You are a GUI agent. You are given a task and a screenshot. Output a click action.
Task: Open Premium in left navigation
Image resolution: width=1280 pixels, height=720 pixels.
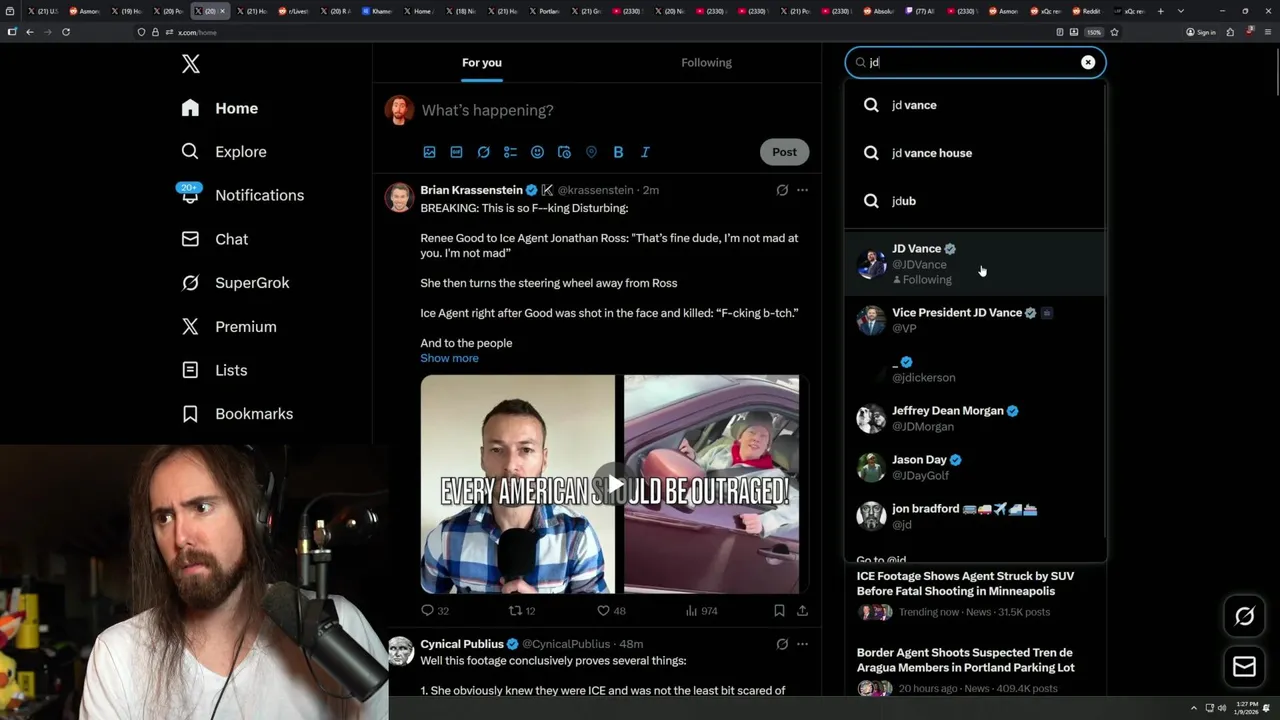(x=229, y=327)
